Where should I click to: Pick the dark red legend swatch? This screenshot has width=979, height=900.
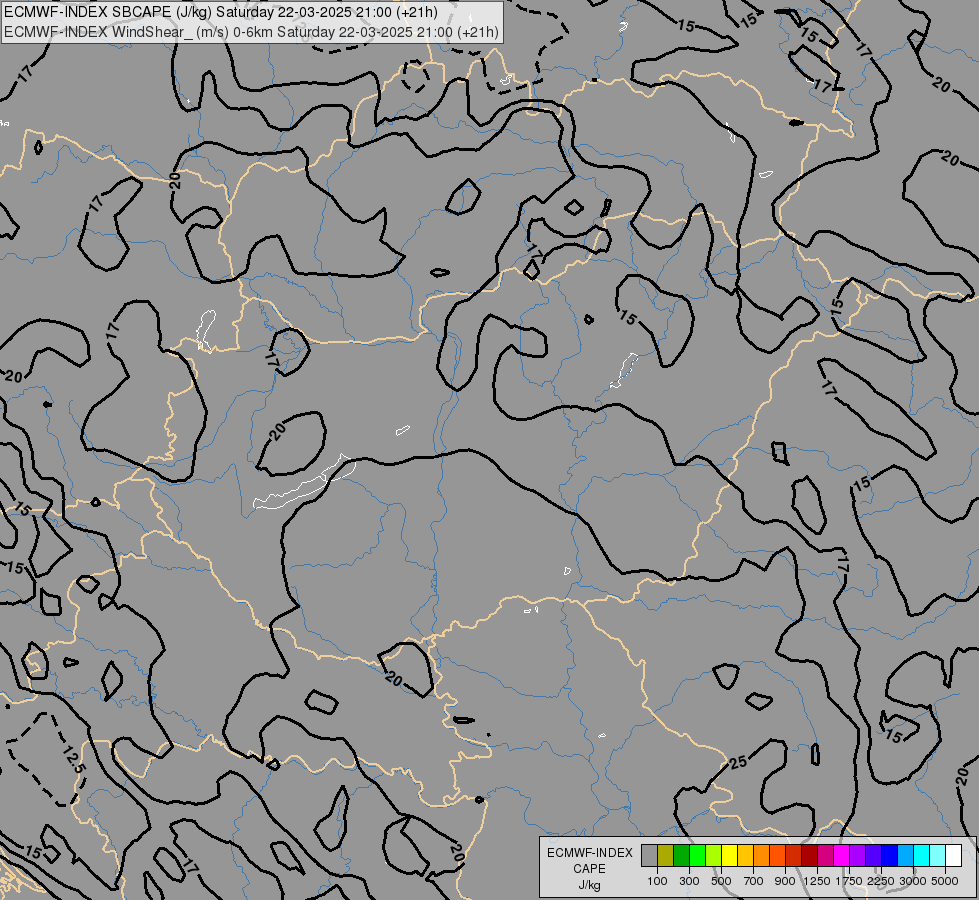click(x=809, y=855)
